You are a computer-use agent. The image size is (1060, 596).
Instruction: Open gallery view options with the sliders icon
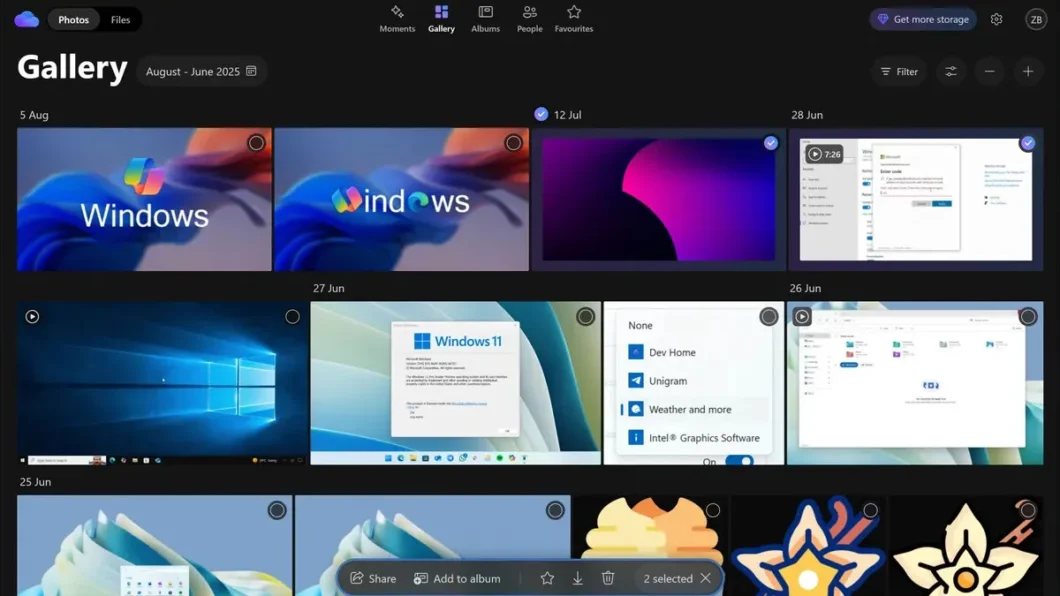click(x=950, y=71)
